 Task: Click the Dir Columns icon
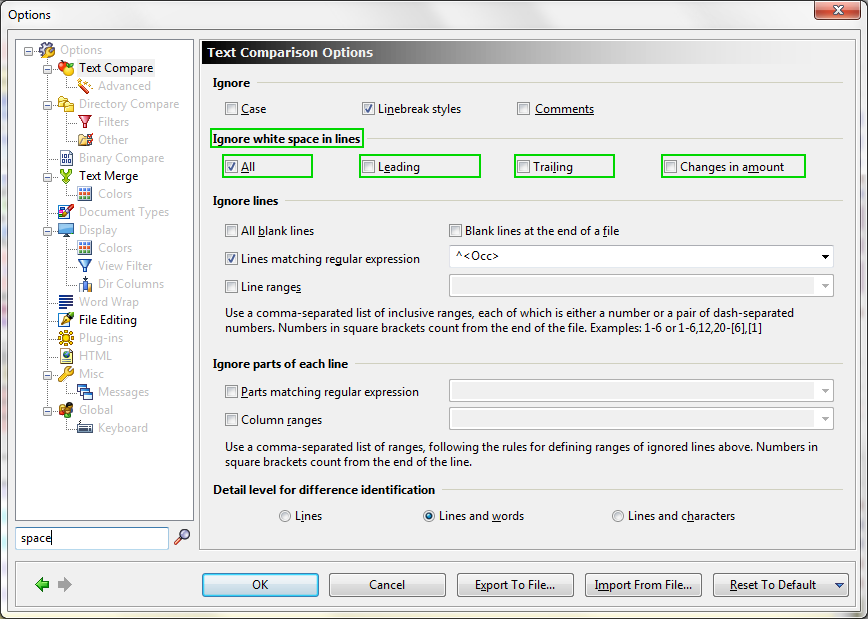click(x=85, y=284)
